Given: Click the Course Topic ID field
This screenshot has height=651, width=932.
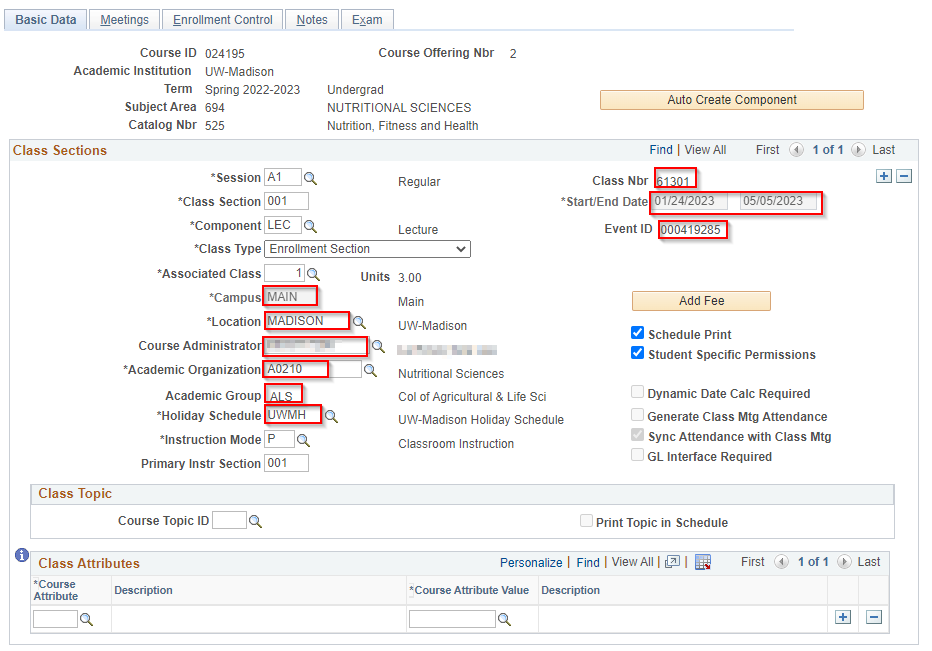Looking at the screenshot, I should [229, 520].
